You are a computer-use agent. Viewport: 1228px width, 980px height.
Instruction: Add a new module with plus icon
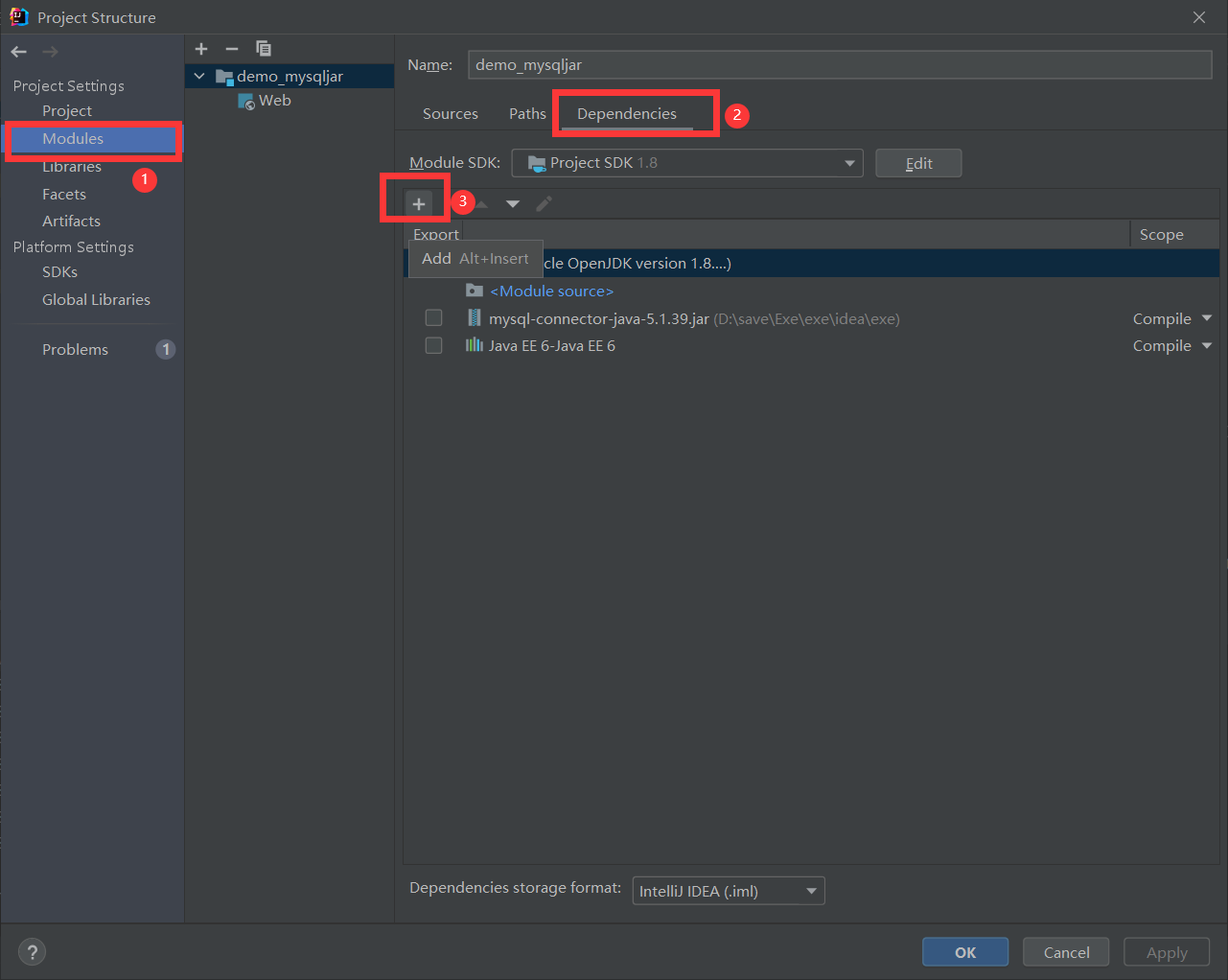201,49
